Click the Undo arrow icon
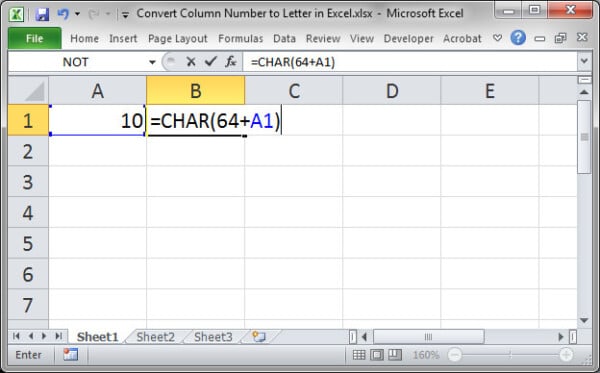Screen dimensions: 600x373 [63, 14]
